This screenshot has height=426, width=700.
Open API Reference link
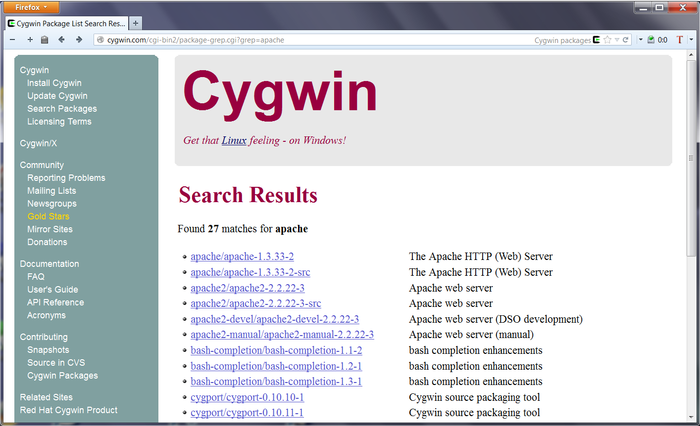[x=55, y=302]
